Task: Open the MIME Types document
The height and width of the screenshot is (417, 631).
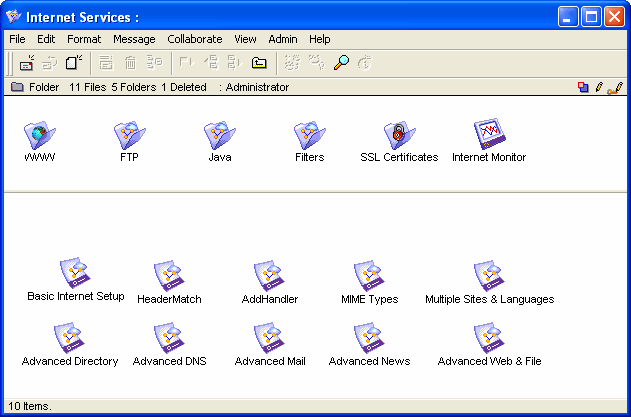Action: pyautogui.click(x=369, y=282)
